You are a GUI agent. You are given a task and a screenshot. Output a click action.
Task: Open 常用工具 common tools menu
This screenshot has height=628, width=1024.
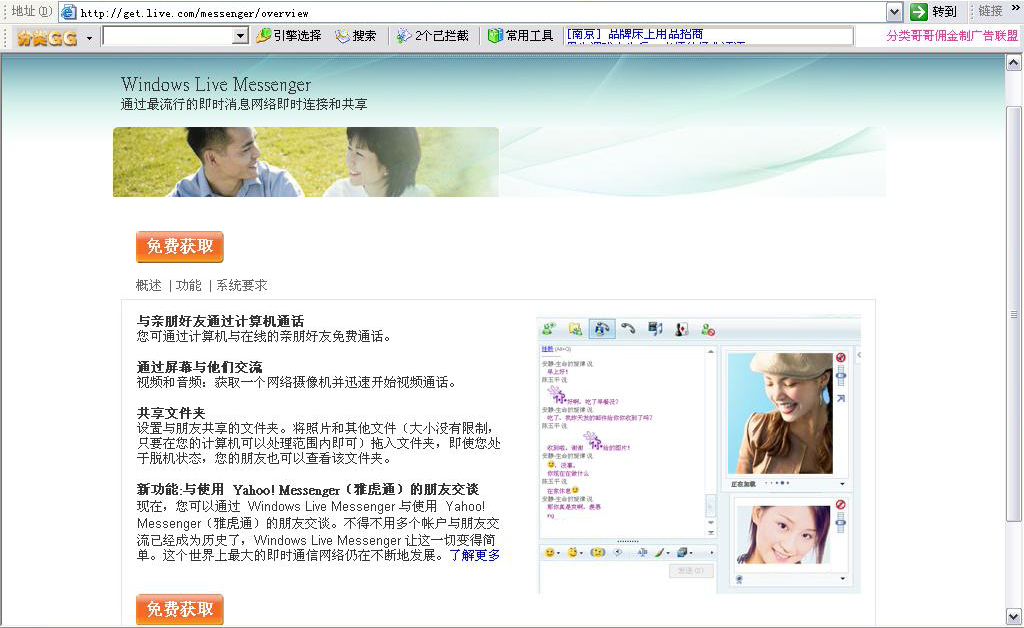pyautogui.click(x=520, y=36)
